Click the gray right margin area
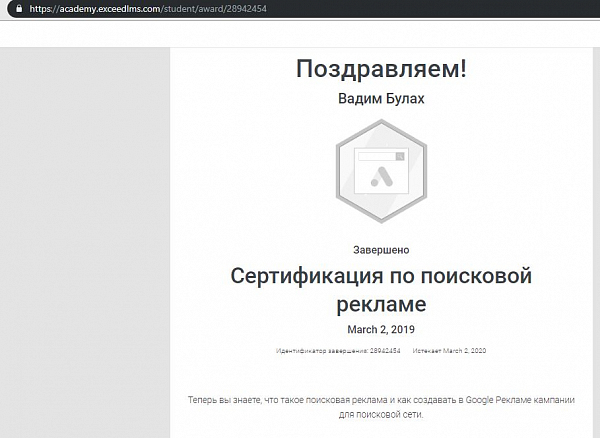 point(595,250)
